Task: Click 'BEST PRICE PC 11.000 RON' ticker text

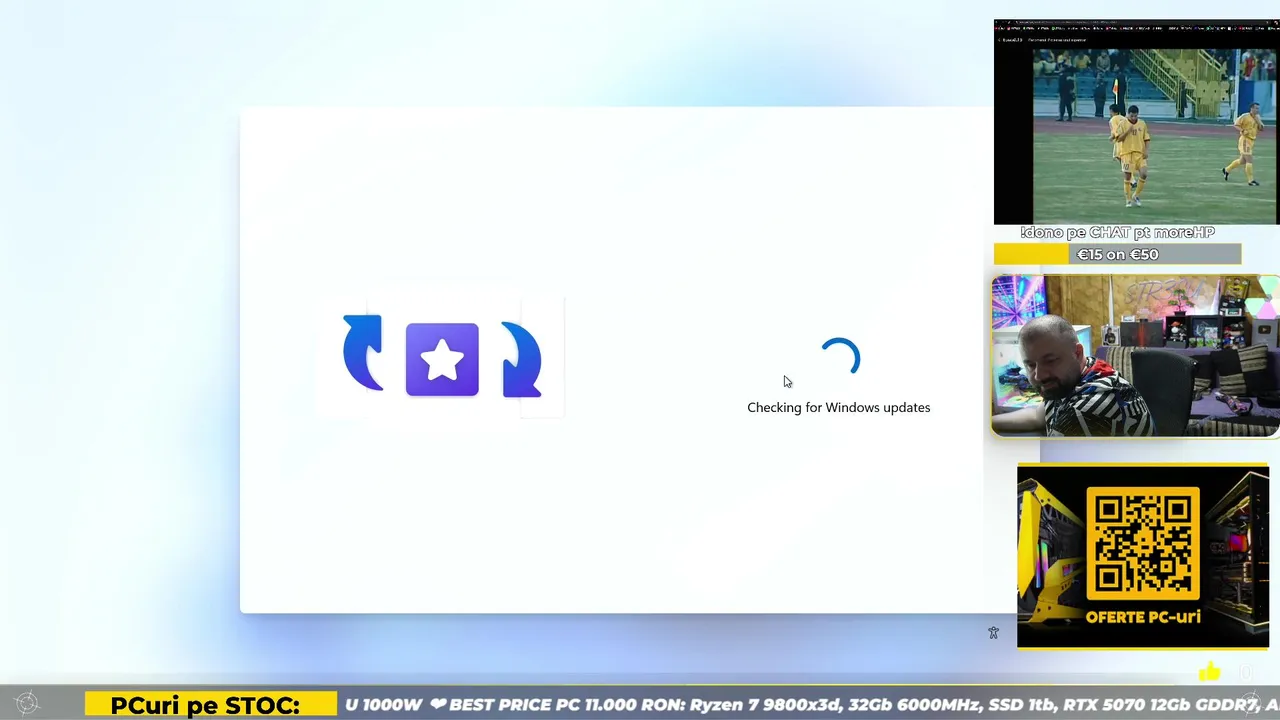Action: click(x=569, y=705)
